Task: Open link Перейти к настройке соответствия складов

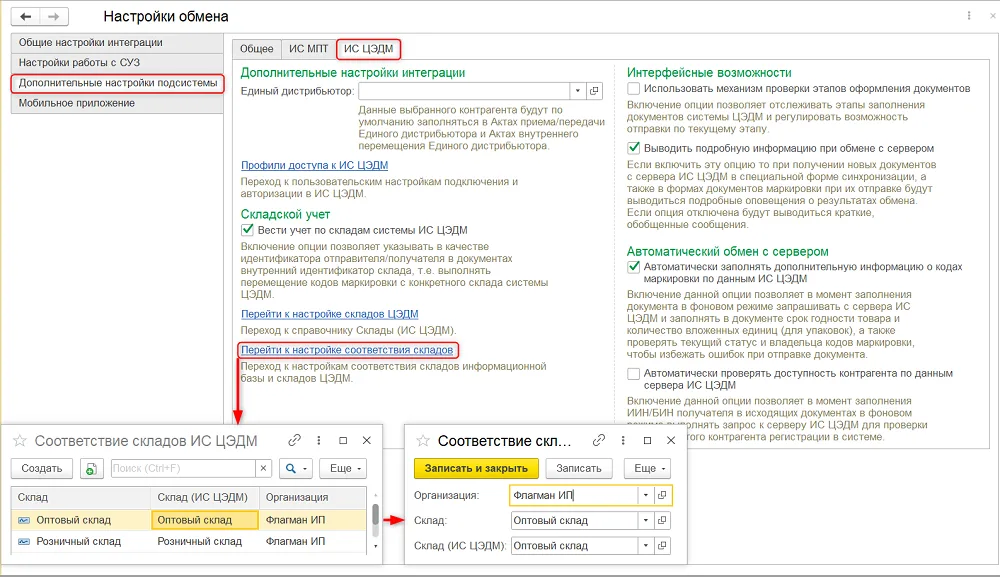Action: 347,350
